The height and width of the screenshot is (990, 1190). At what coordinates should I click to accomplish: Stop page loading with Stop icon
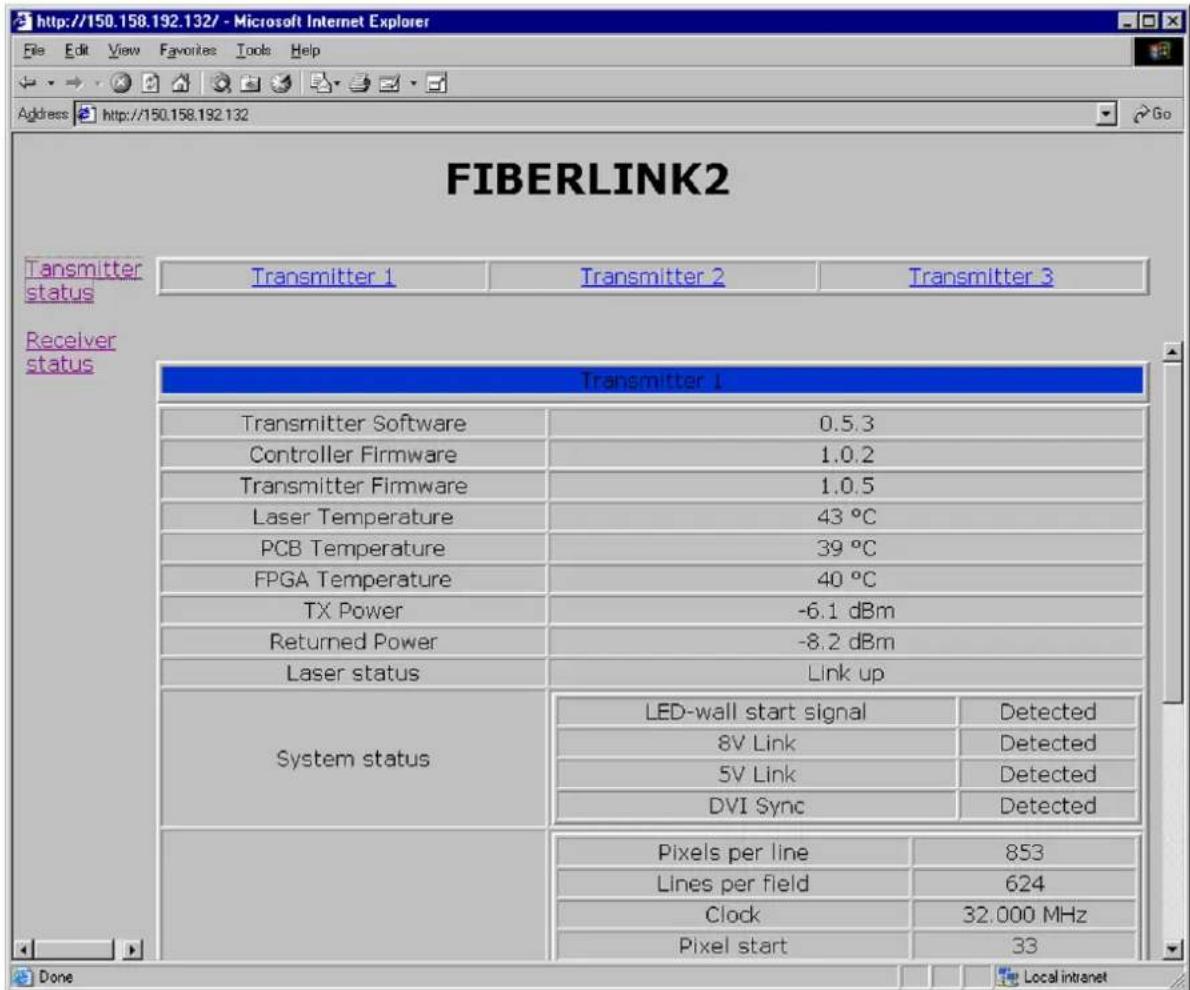[x=121, y=83]
